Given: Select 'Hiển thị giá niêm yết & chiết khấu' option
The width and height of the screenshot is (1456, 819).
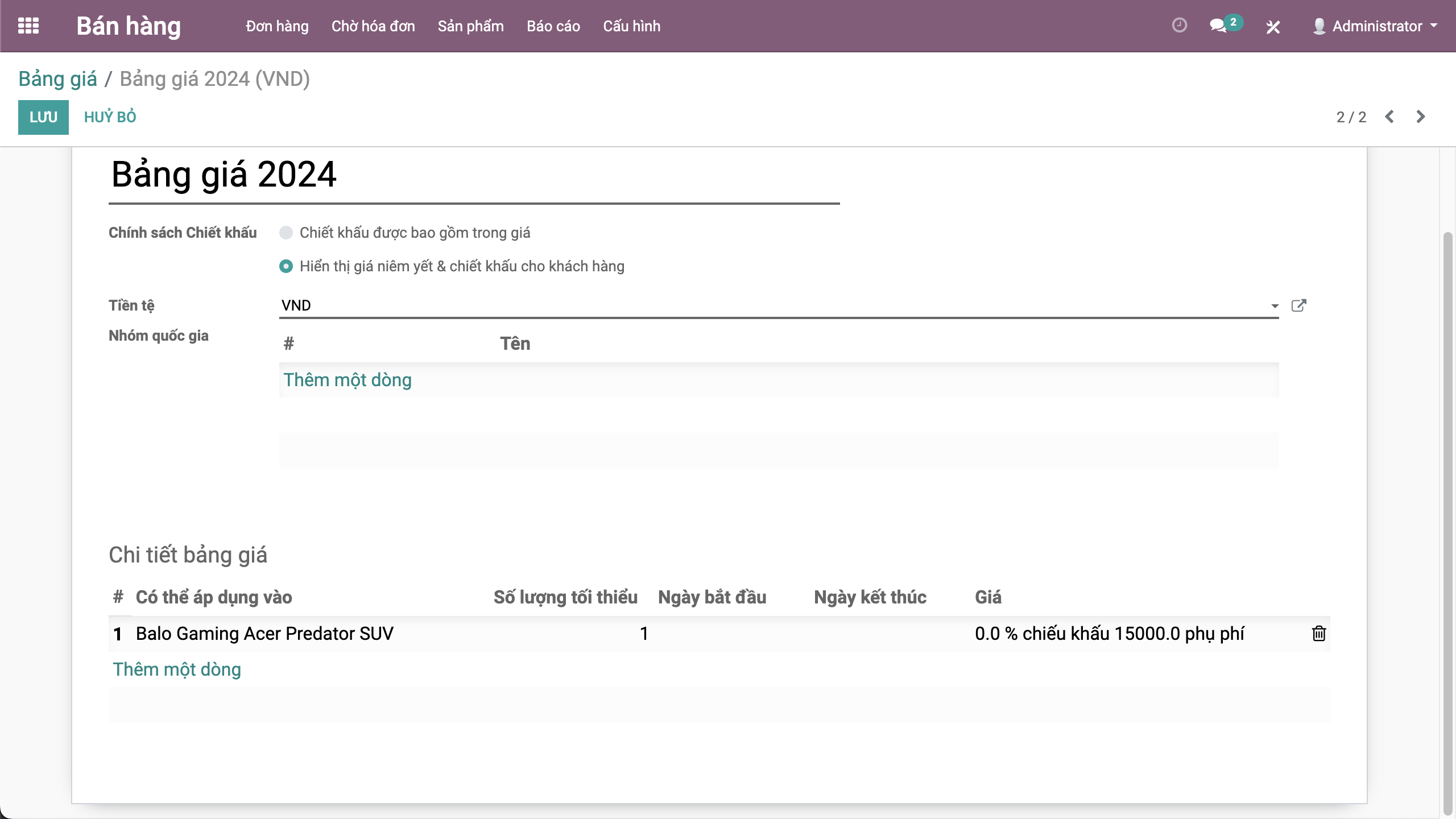Looking at the screenshot, I should point(286,266).
